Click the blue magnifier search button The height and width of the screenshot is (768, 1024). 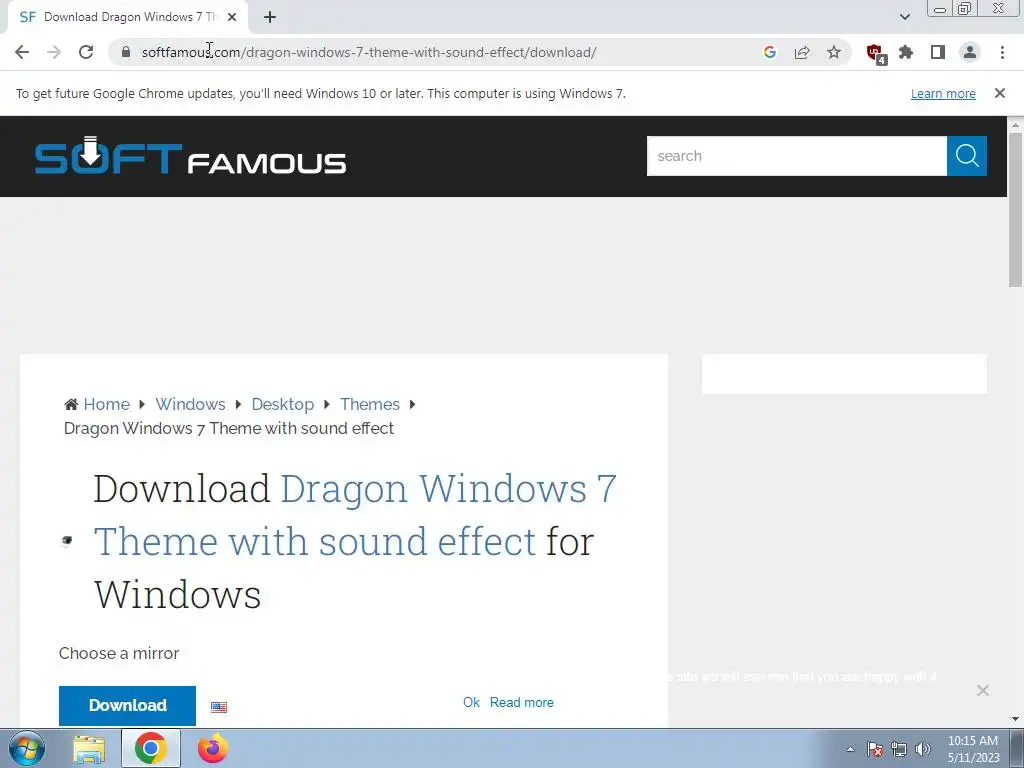click(x=967, y=156)
